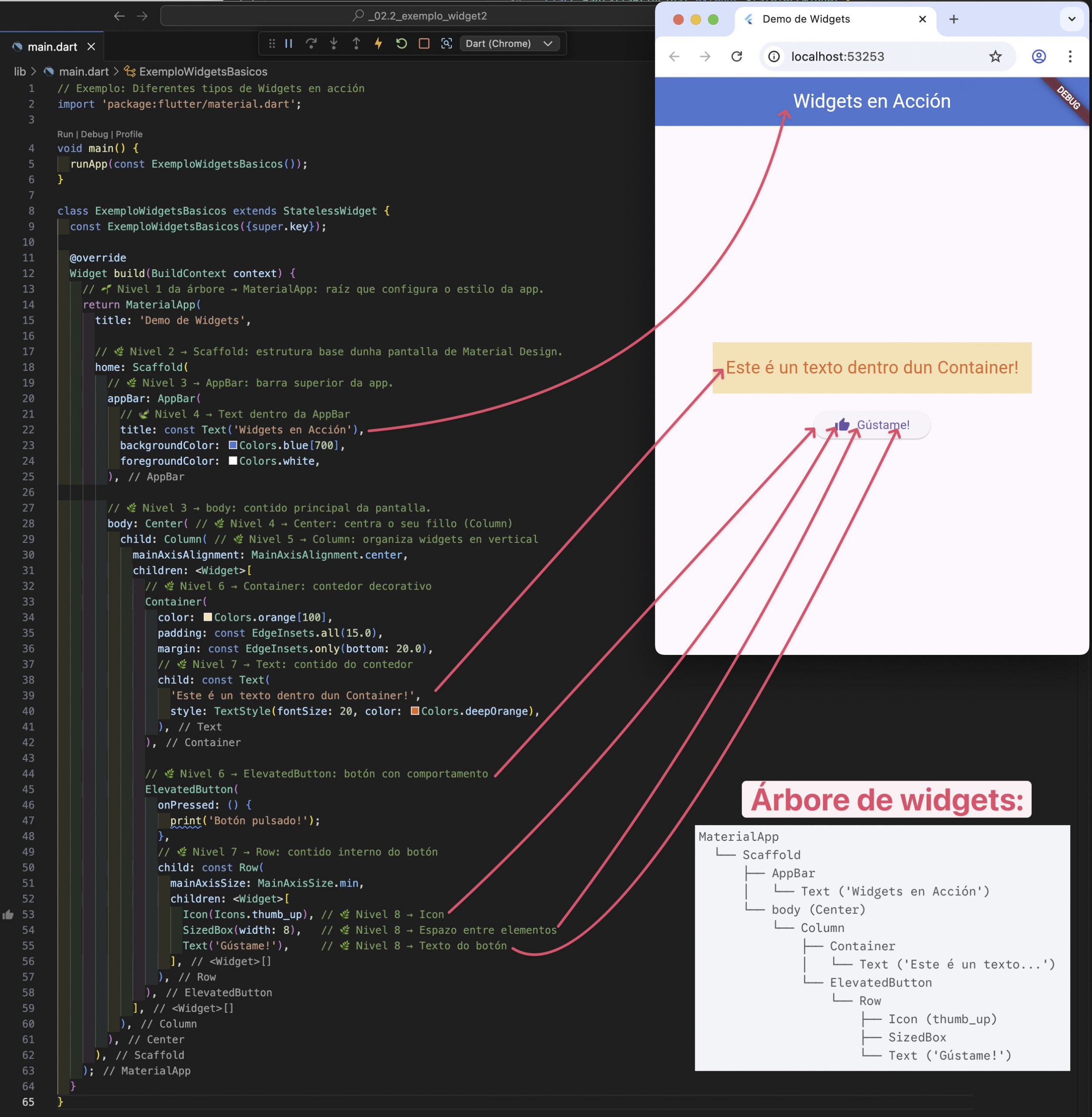
Task: Click the Colors.deepOrange color swatch
Action: [415, 711]
